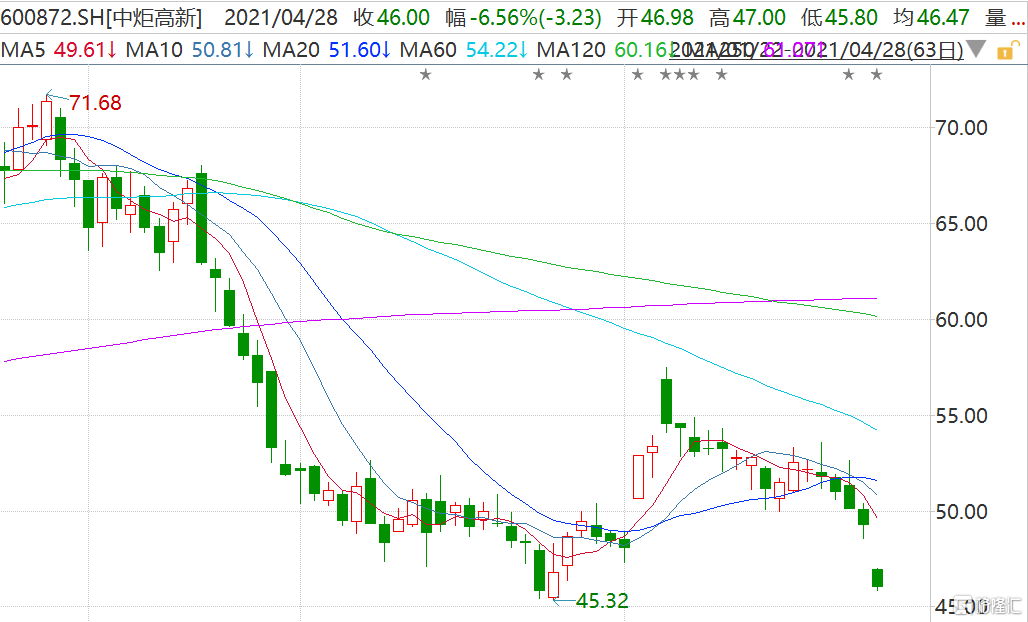
Task: Select the change value 幅 -6.56%(-3.23)
Action: (523, 18)
